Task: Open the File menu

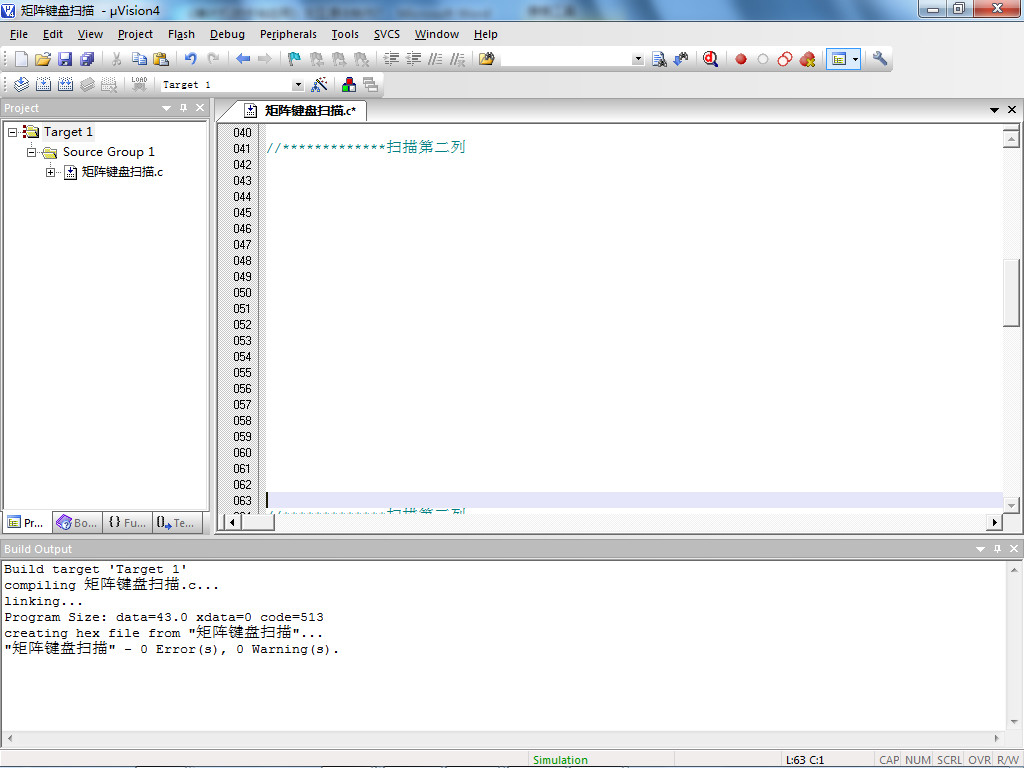Action: click(18, 35)
